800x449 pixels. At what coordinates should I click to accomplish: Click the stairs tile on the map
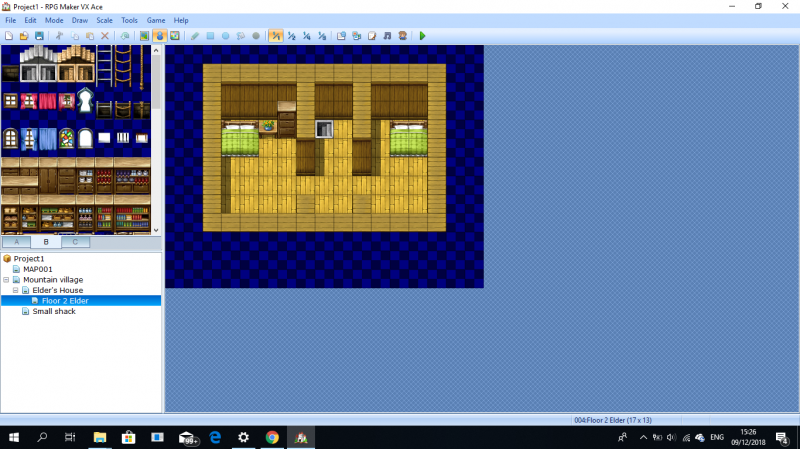(x=324, y=129)
